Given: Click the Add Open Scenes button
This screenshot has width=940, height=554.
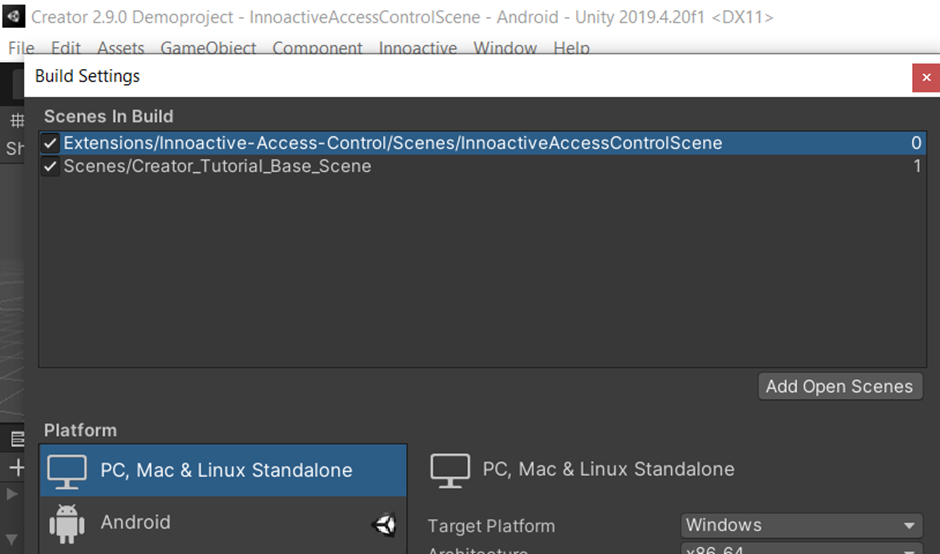Looking at the screenshot, I should (x=839, y=387).
